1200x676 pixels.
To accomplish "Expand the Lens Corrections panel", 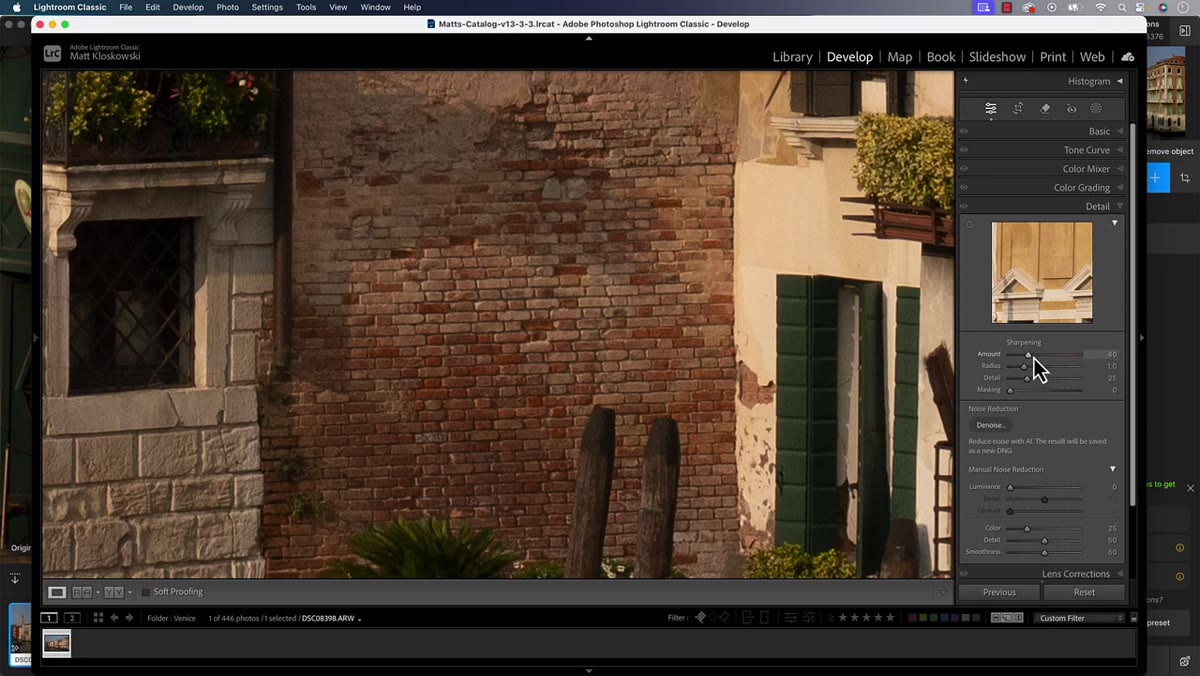I will pos(1120,574).
